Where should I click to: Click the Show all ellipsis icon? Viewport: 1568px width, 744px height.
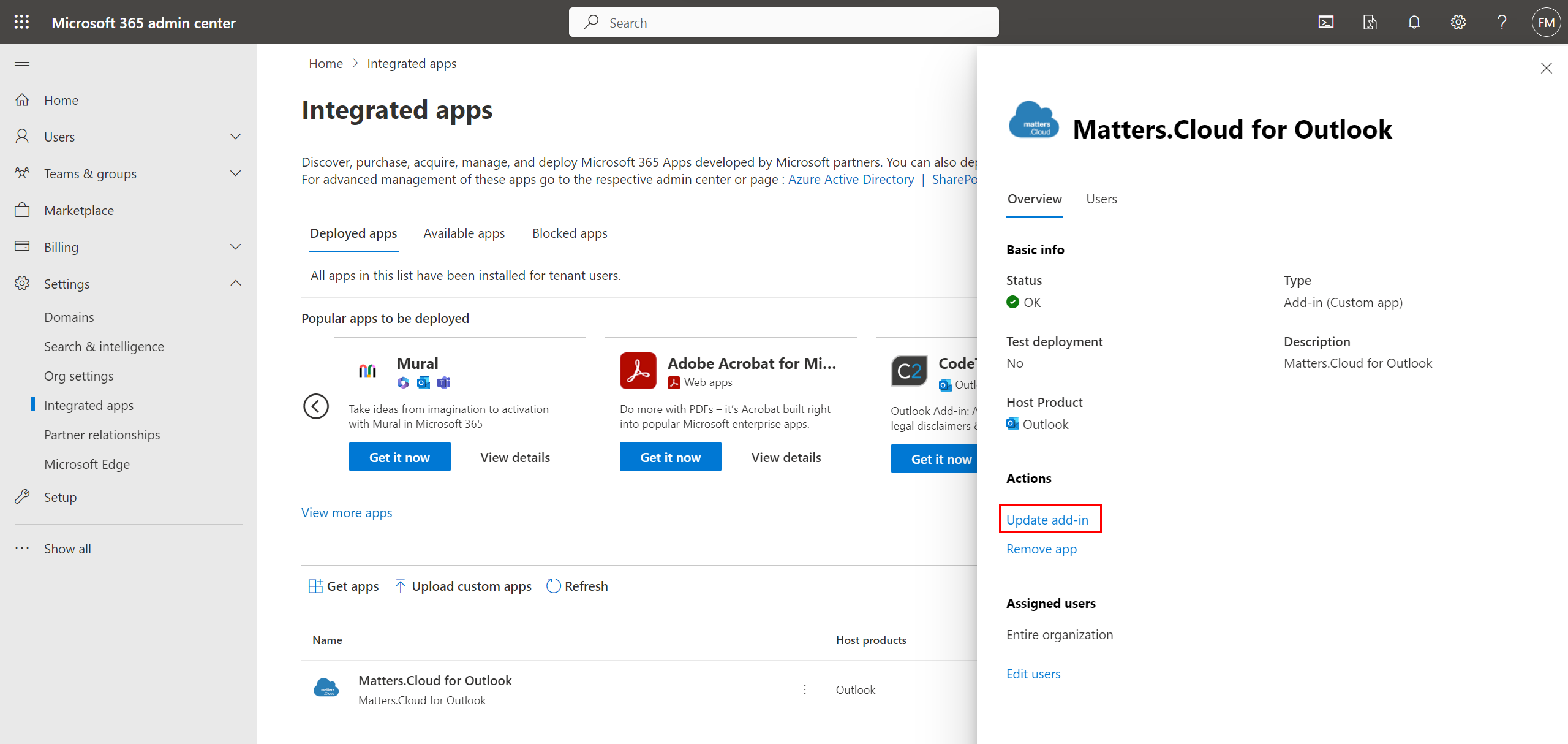tap(23, 548)
